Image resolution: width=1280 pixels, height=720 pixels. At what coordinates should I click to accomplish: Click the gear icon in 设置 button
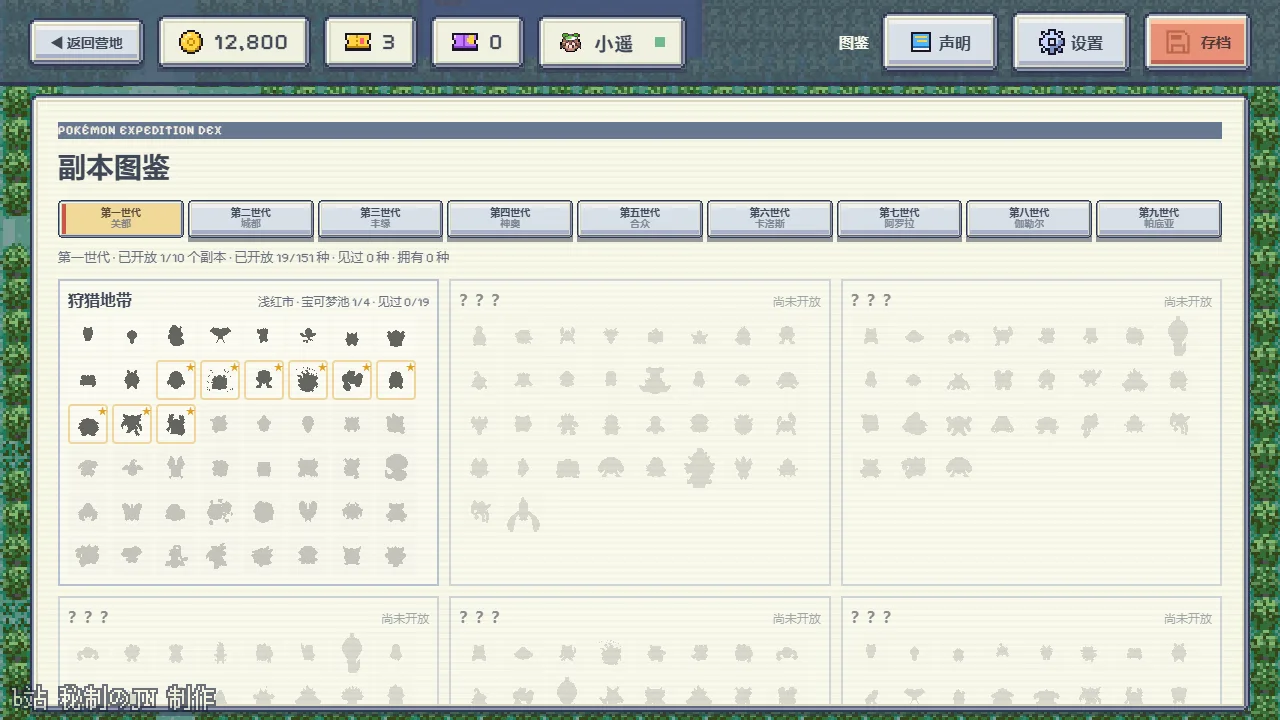pos(1051,43)
